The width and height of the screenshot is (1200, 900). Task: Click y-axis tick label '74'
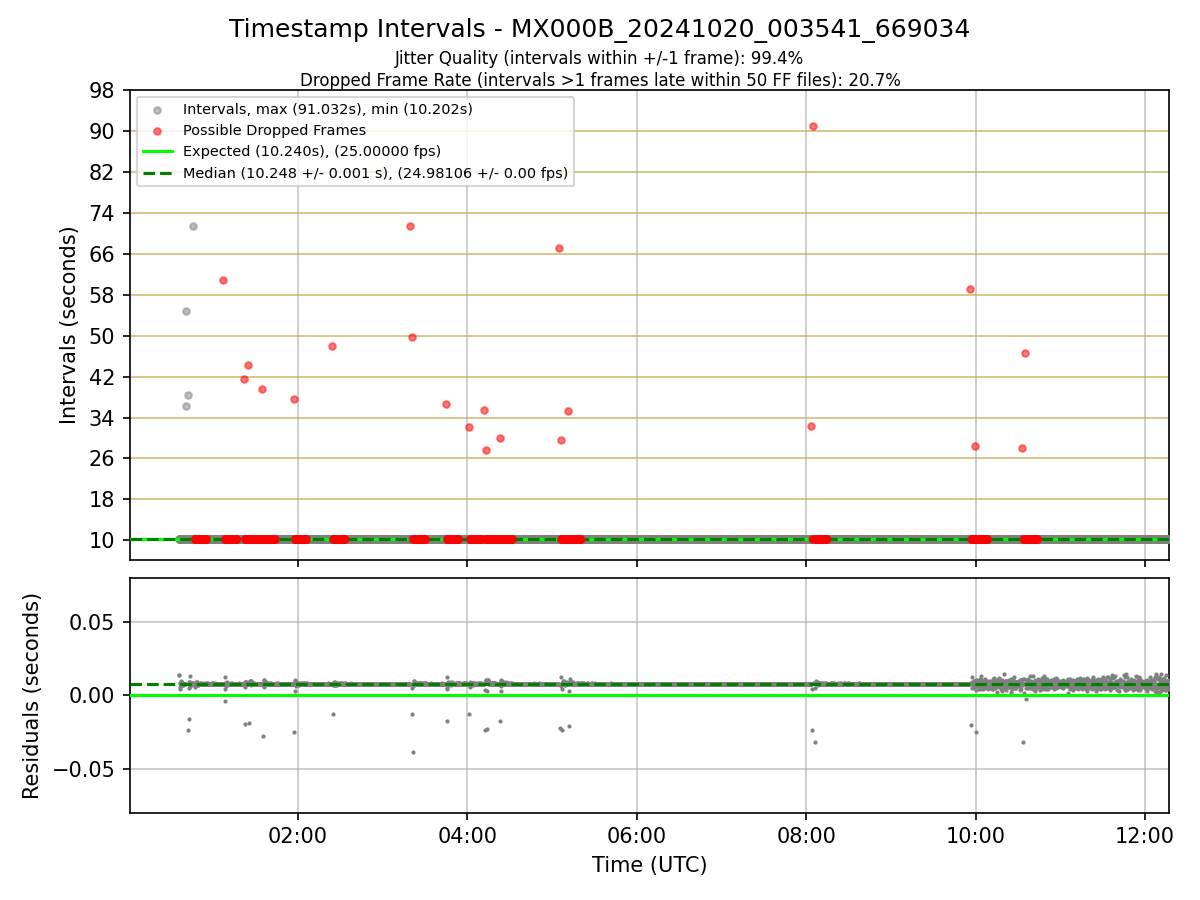point(103,213)
